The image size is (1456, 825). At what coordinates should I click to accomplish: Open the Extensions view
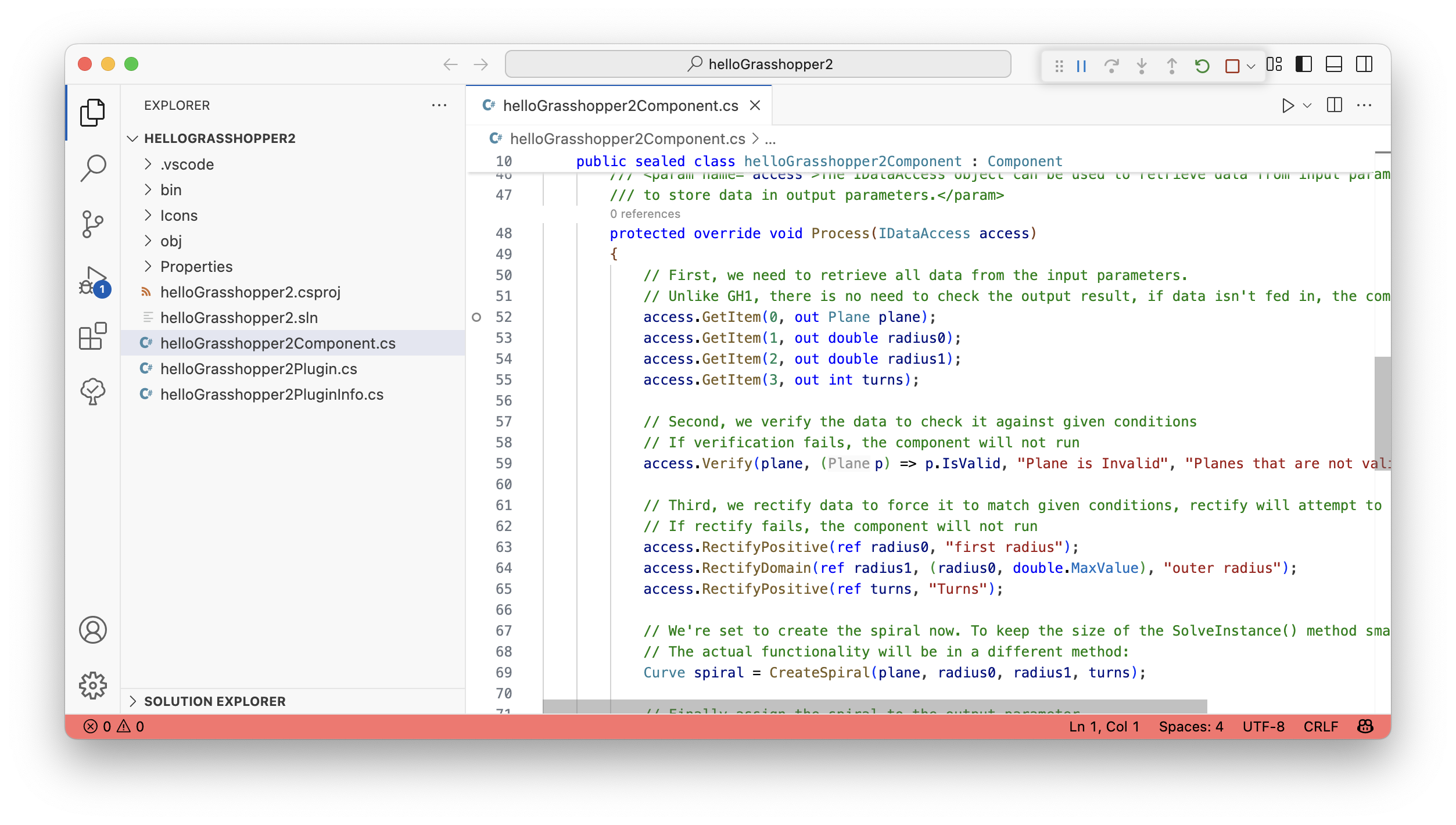[x=92, y=336]
